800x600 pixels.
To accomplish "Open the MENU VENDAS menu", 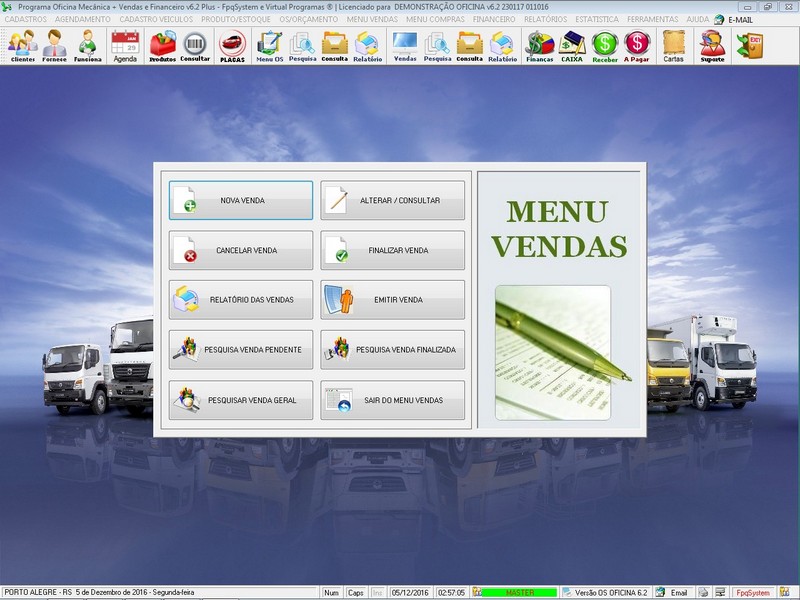I will (372, 19).
